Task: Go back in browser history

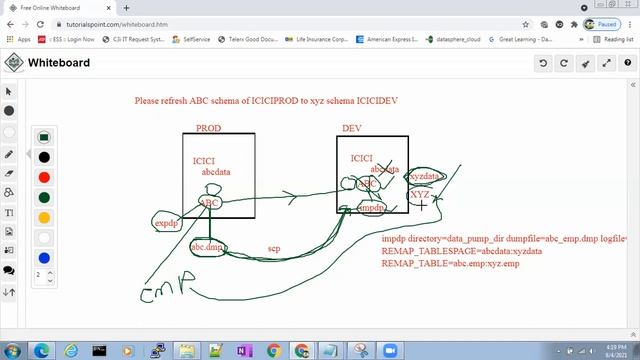Action: [10, 24]
